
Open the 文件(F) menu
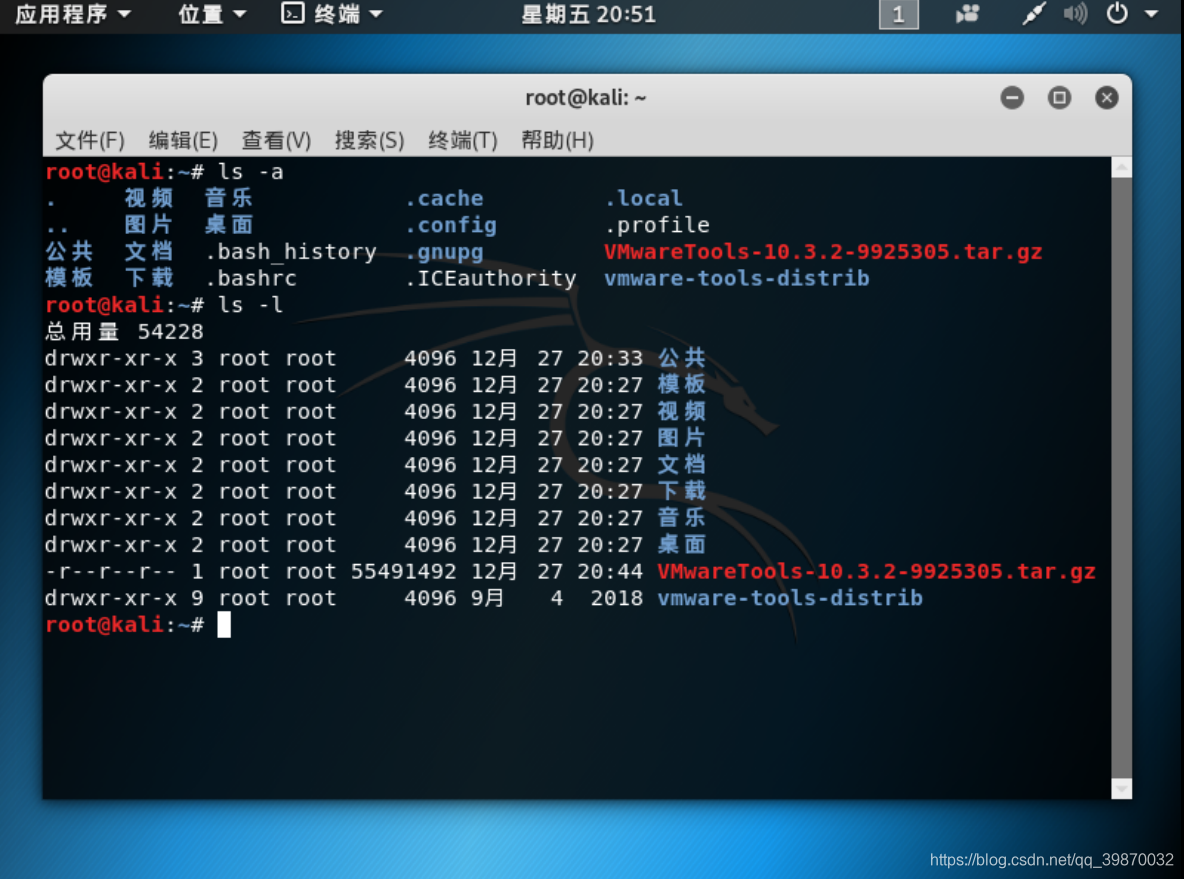[x=89, y=140]
